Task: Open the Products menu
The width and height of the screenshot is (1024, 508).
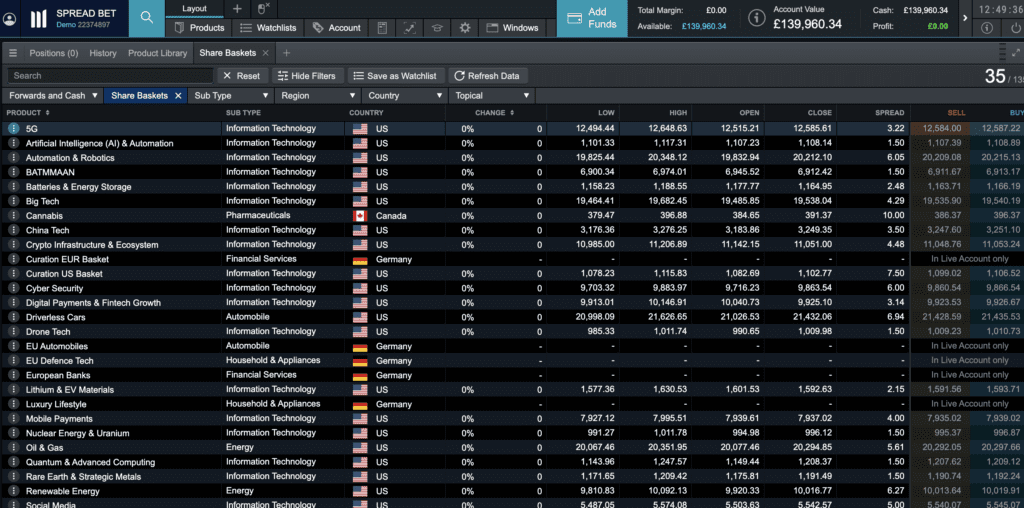Action: [x=200, y=27]
